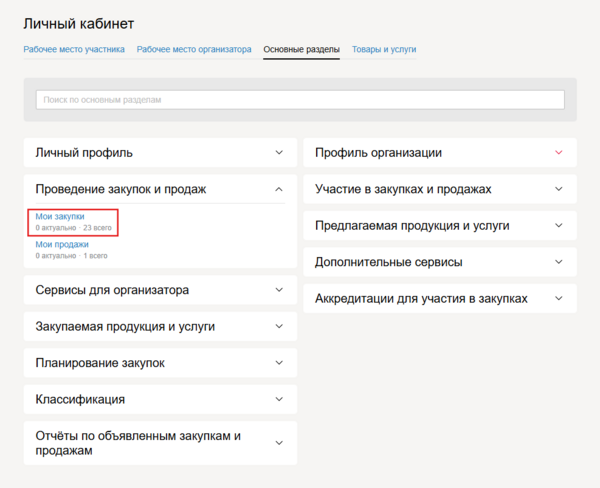
Task: Click the Личный кабинет page heading
Action: (x=78, y=23)
